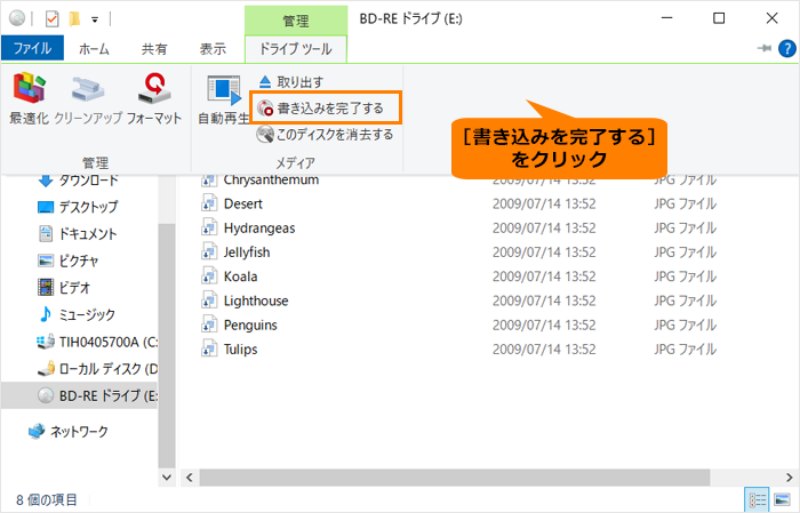Switch to large icons view in status bar
Screen dimensions: 800x513
782,499
